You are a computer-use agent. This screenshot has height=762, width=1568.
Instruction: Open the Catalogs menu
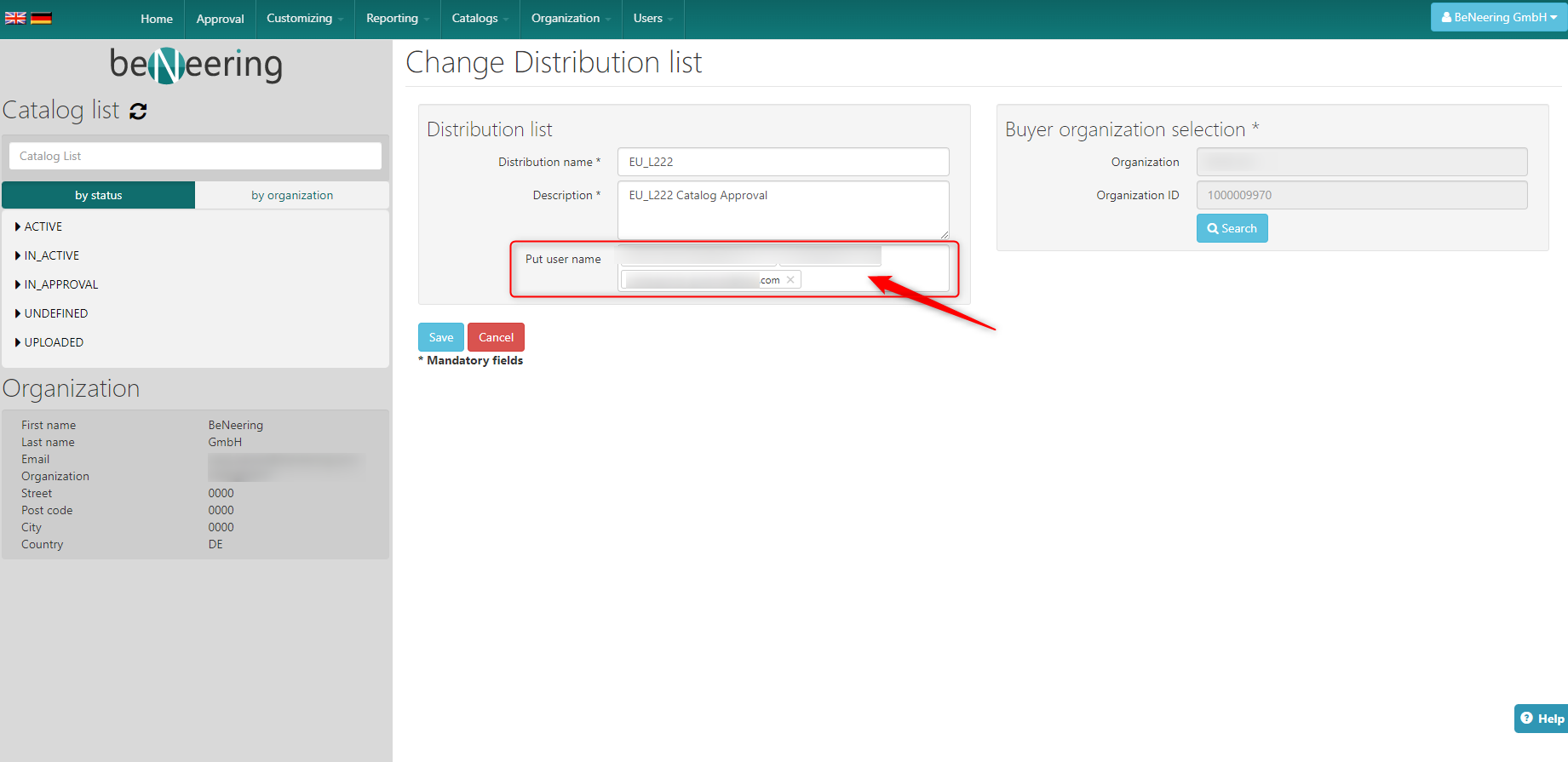click(480, 19)
